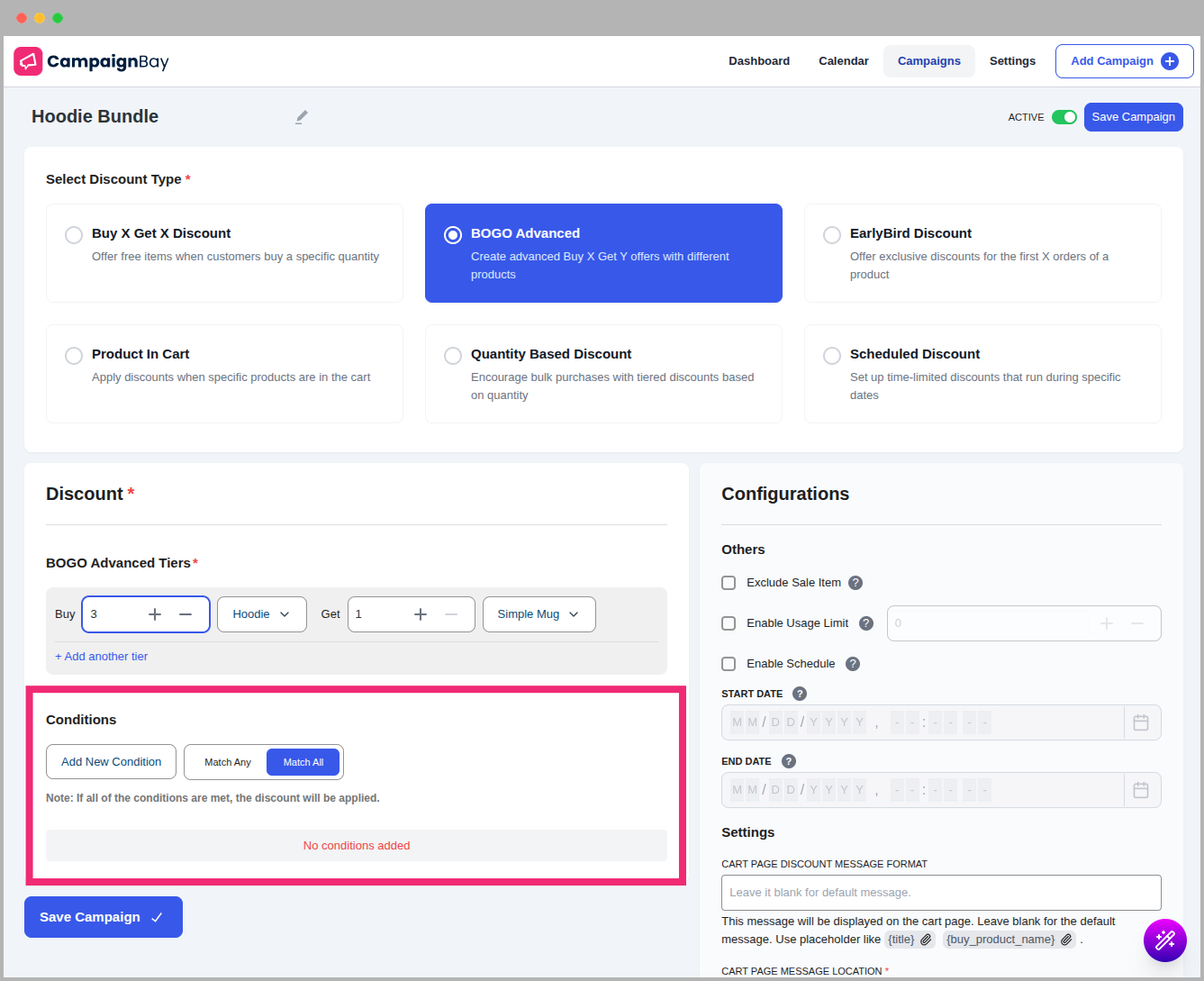The image size is (1204, 981).
Task: Click the paperclip icon next to {title} placeholder
Action: click(926, 940)
